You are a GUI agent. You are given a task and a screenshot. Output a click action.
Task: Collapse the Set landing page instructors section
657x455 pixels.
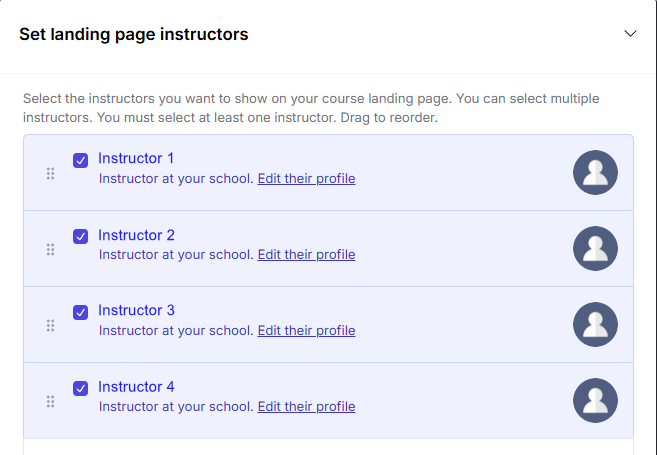630,34
